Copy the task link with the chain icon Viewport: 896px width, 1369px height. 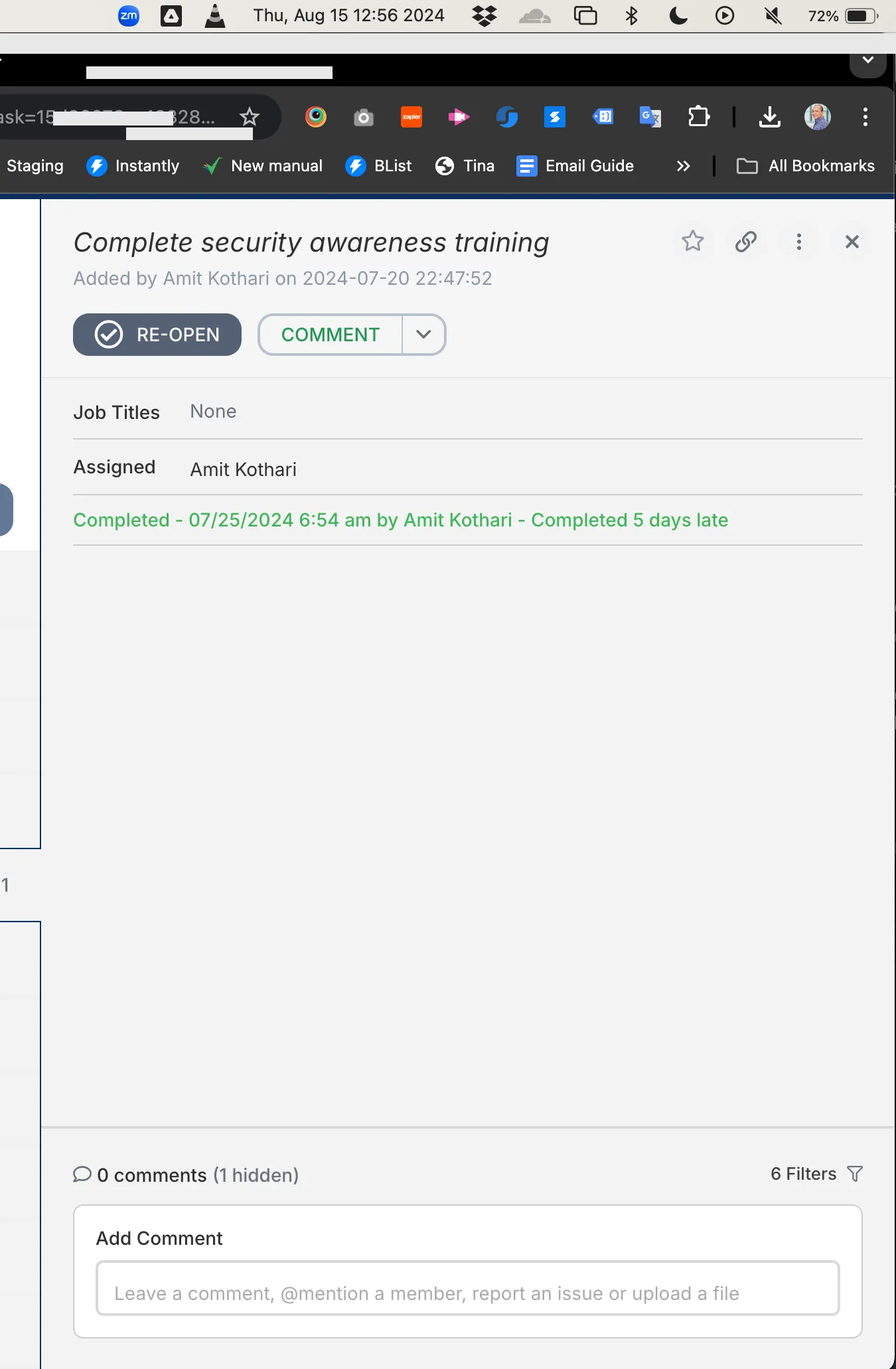coord(745,241)
